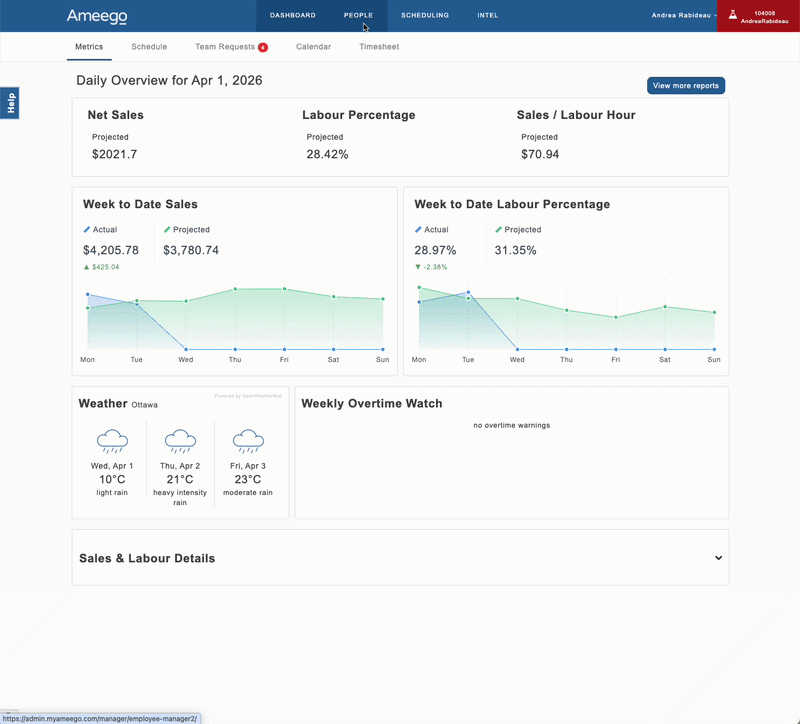Open the Calendar tab

(x=313, y=46)
